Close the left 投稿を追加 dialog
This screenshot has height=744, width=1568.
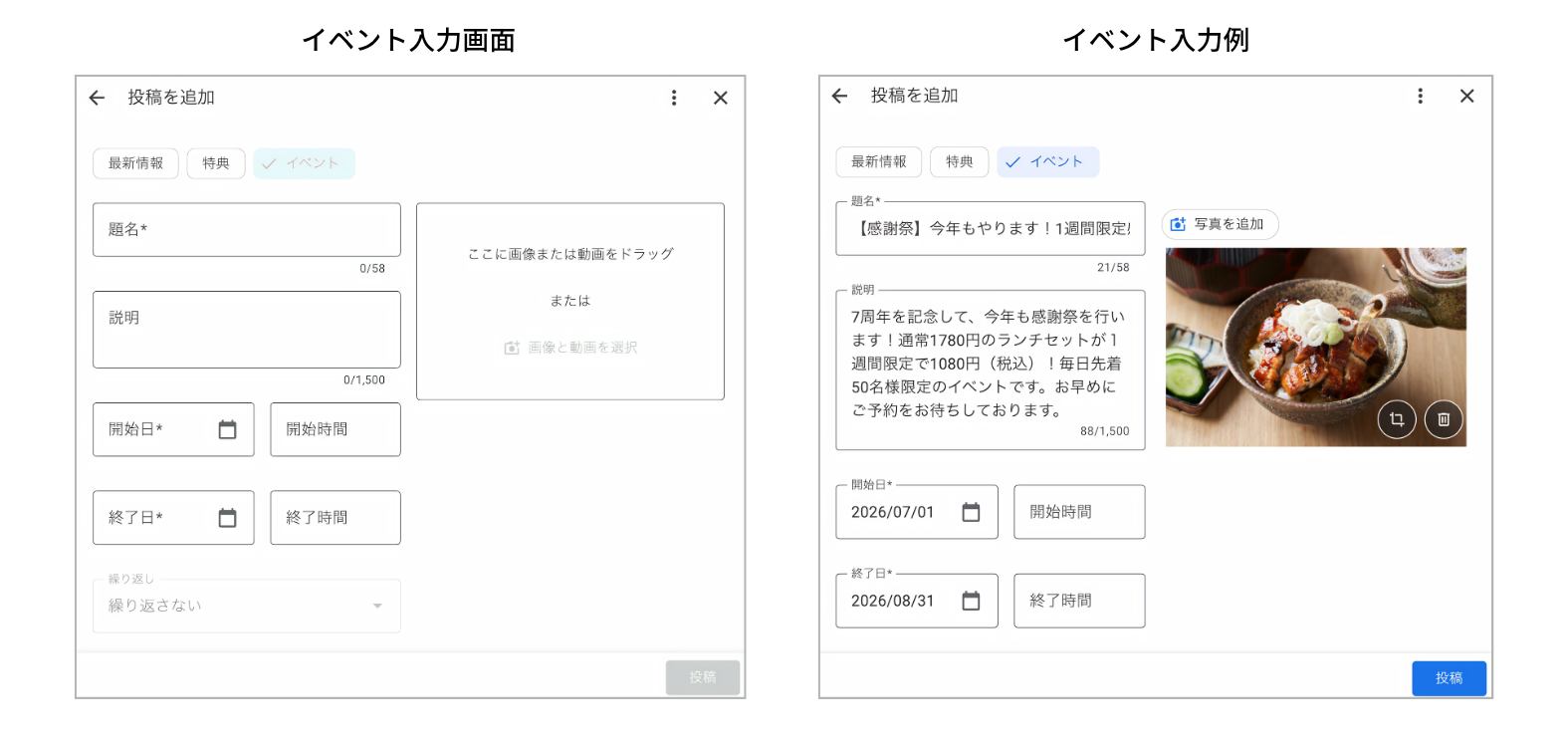pyautogui.click(x=721, y=98)
